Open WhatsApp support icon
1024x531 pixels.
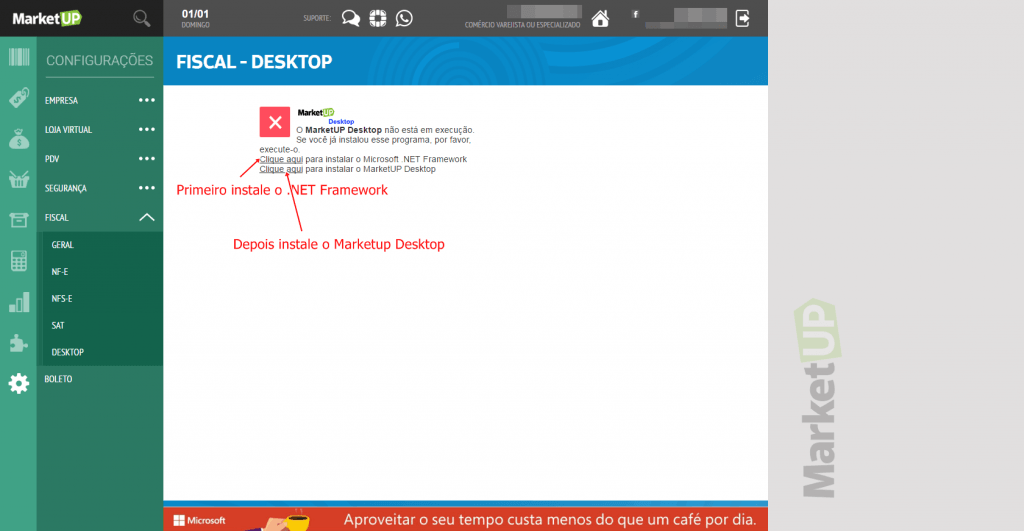coord(404,18)
